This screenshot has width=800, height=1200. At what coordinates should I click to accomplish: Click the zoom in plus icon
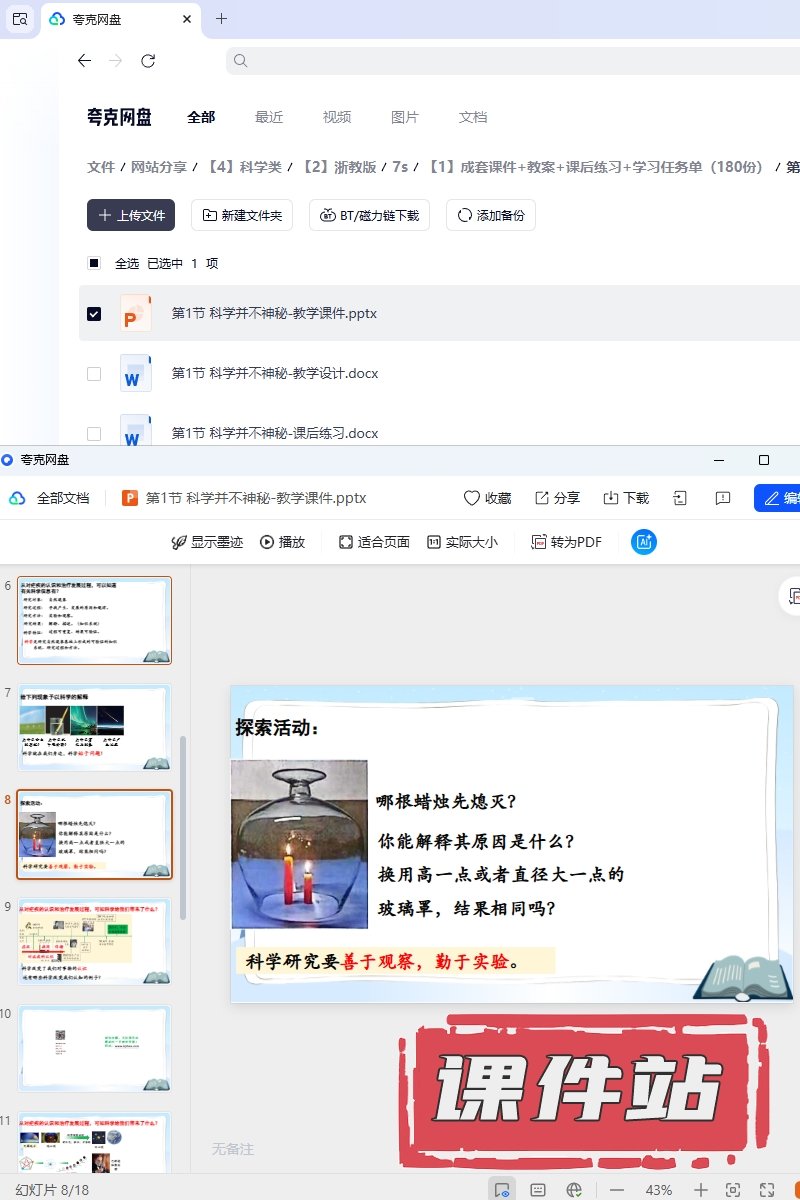pos(701,1190)
